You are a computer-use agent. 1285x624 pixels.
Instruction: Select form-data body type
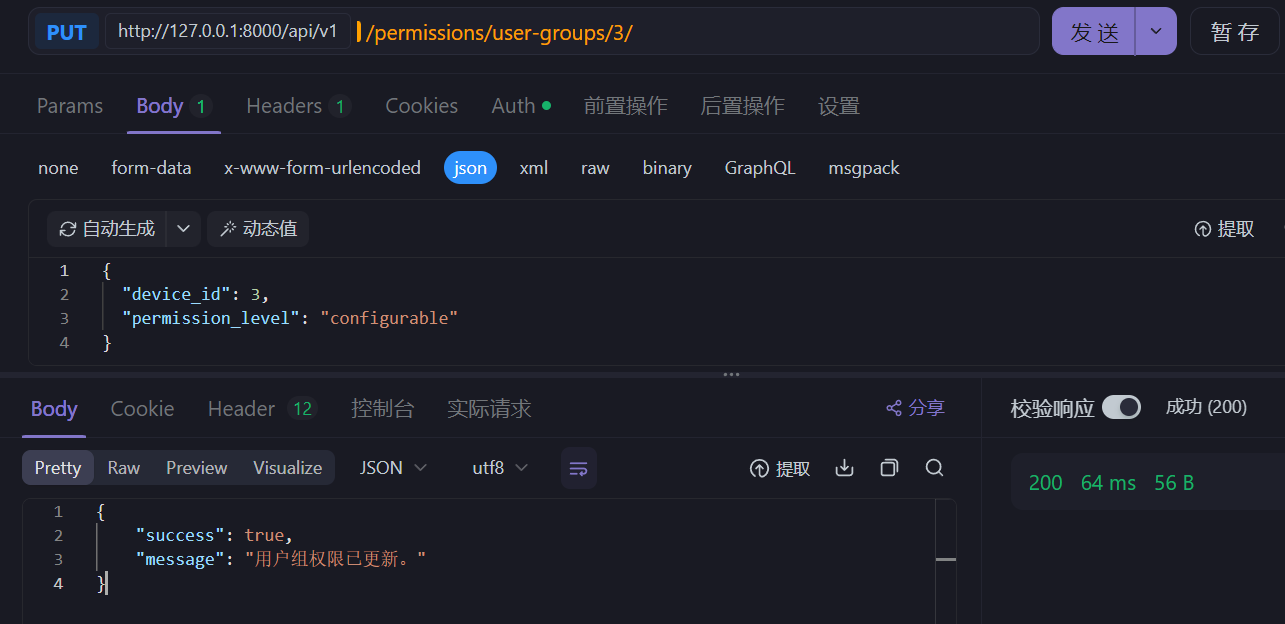pos(151,168)
